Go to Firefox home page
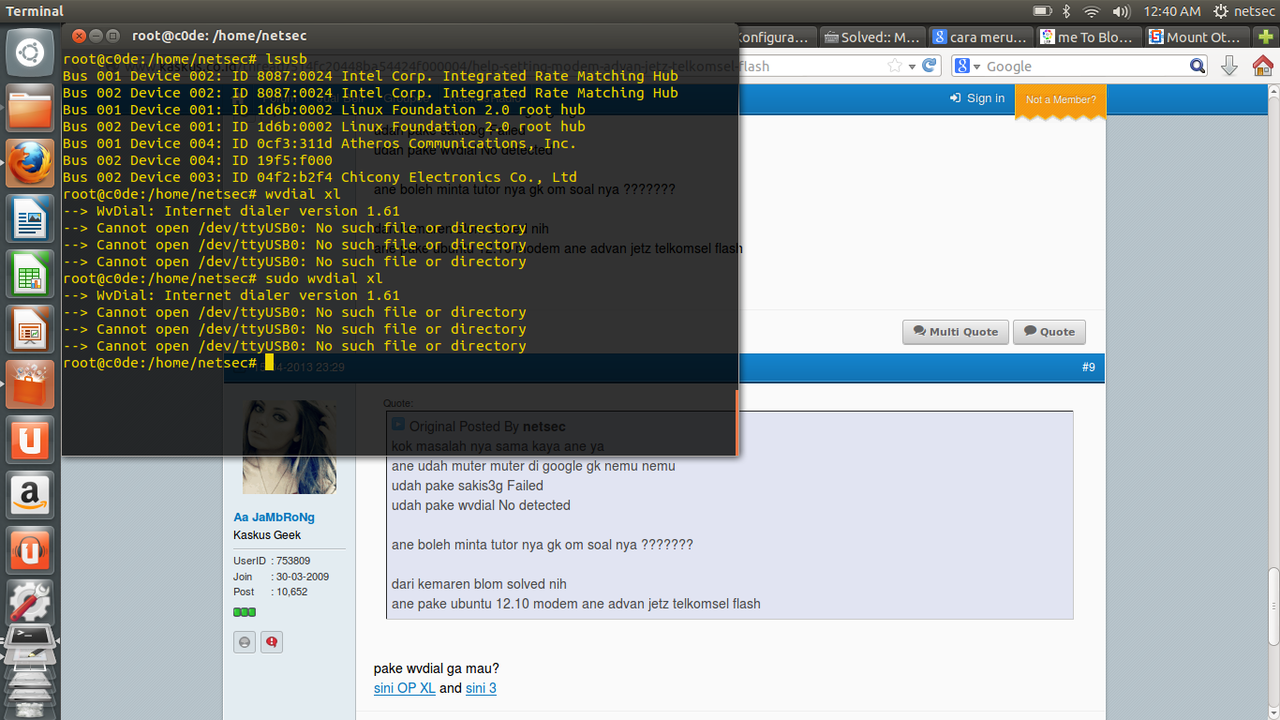This screenshot has height=720, width=1280. (x=1262, y=66)
